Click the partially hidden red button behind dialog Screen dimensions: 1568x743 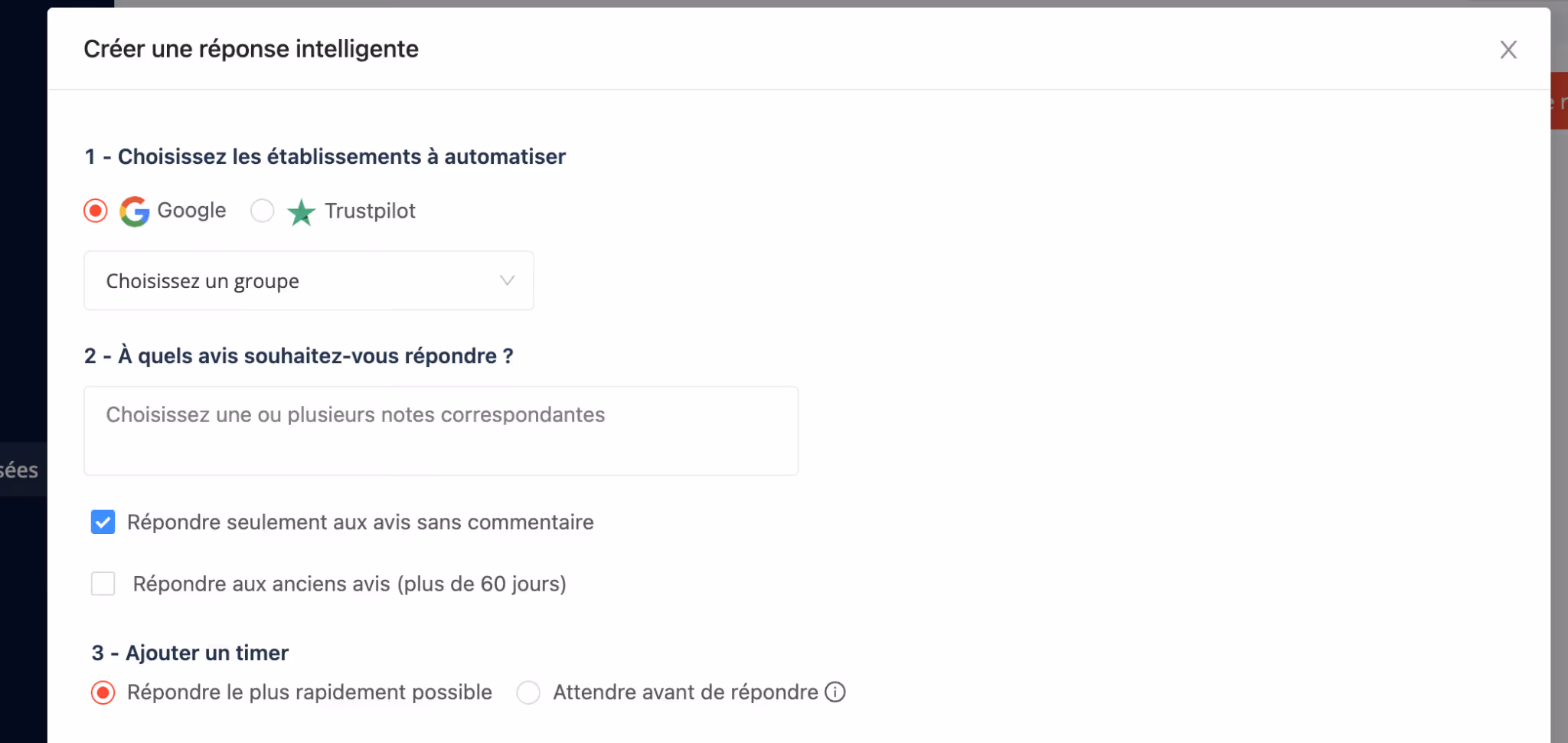tap(1559, 101)
